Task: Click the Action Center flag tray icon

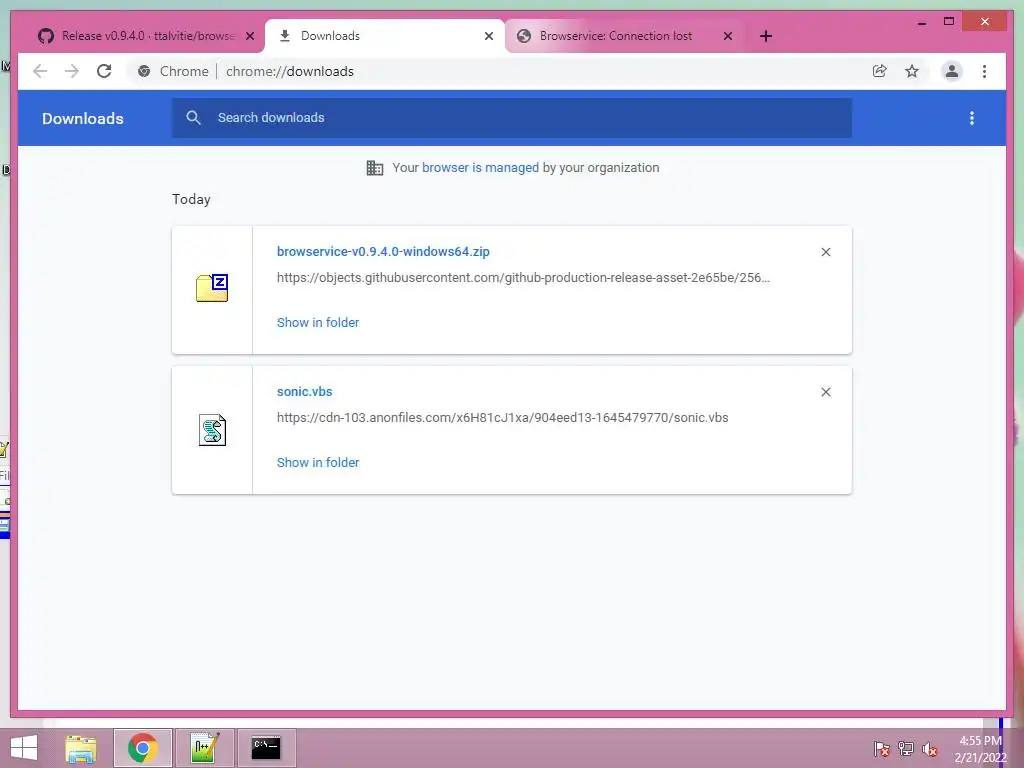Action: (x=881, y=749)
